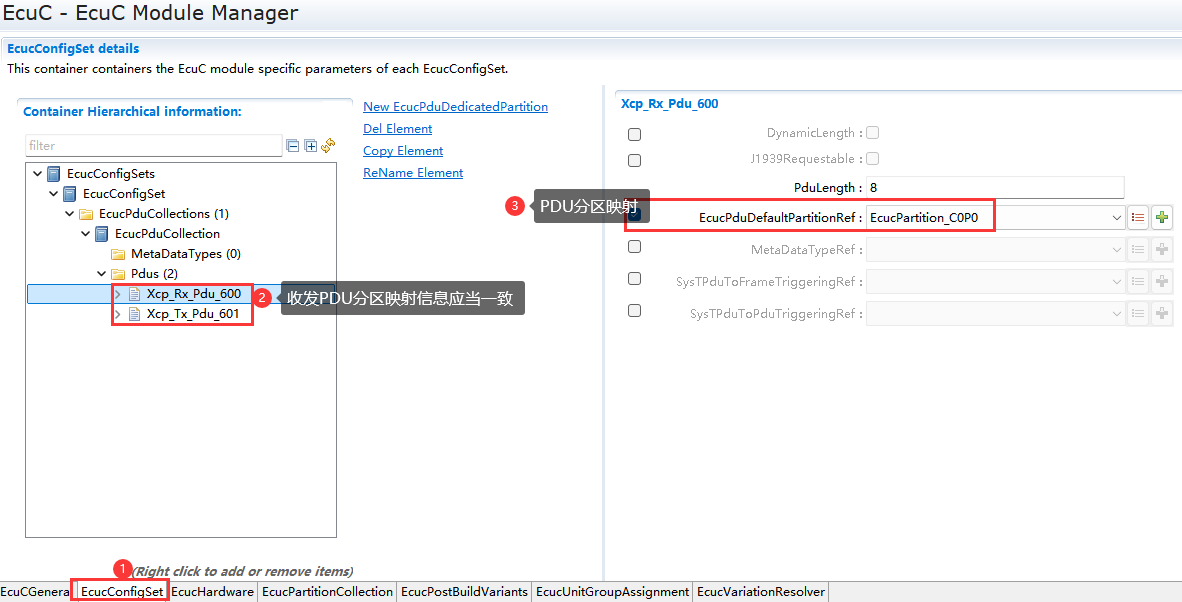Viewport: 1182px width, 602px height.
Task: Switch to the EcucHardware tab
Action: pos(212,592)
